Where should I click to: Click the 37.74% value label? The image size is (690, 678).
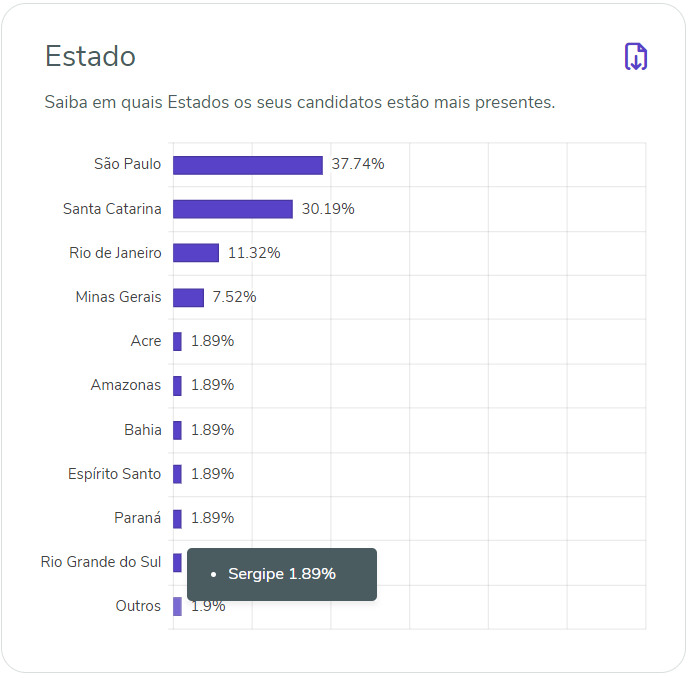point(358,165)
